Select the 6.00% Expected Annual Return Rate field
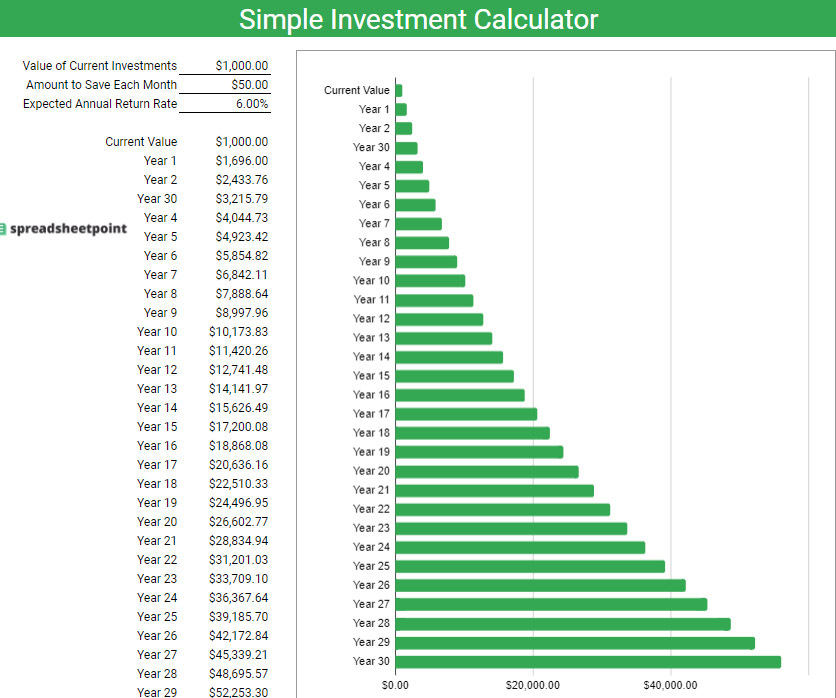This screenshot has height=698, width=836. coord(251,104)
